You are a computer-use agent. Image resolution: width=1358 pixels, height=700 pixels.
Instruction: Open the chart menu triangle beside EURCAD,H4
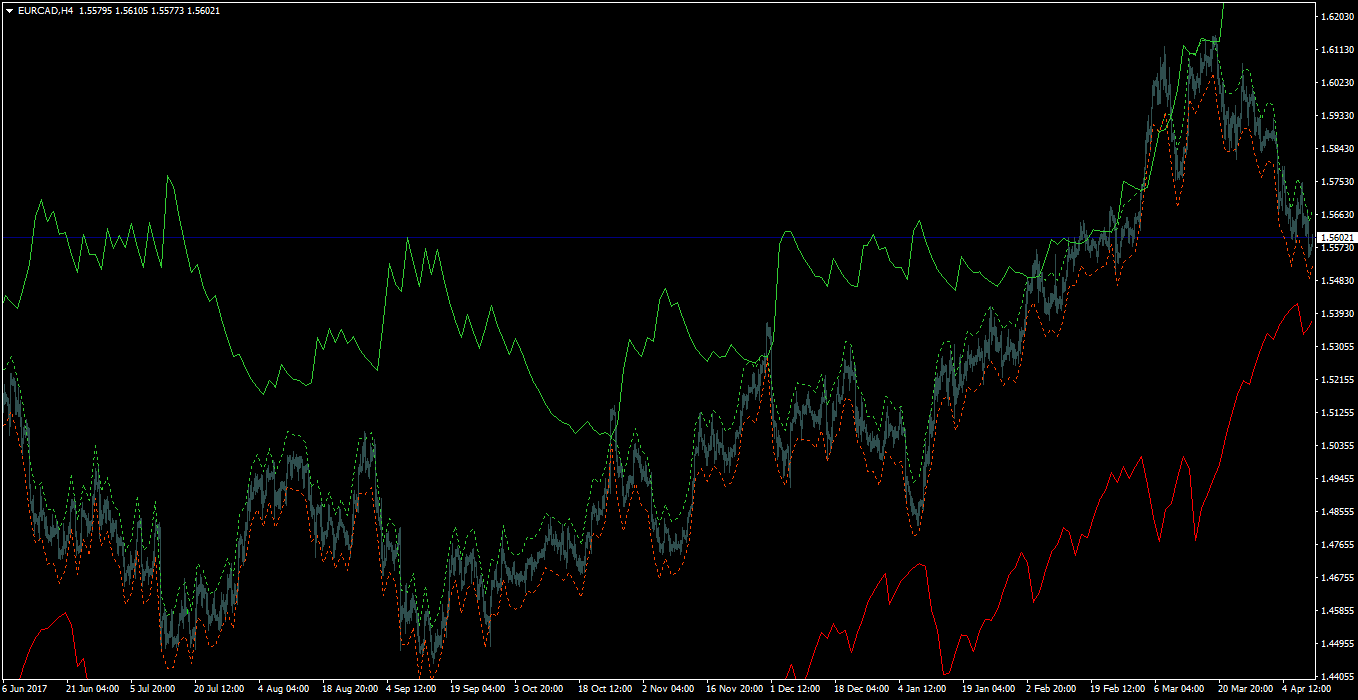[9, 10]
